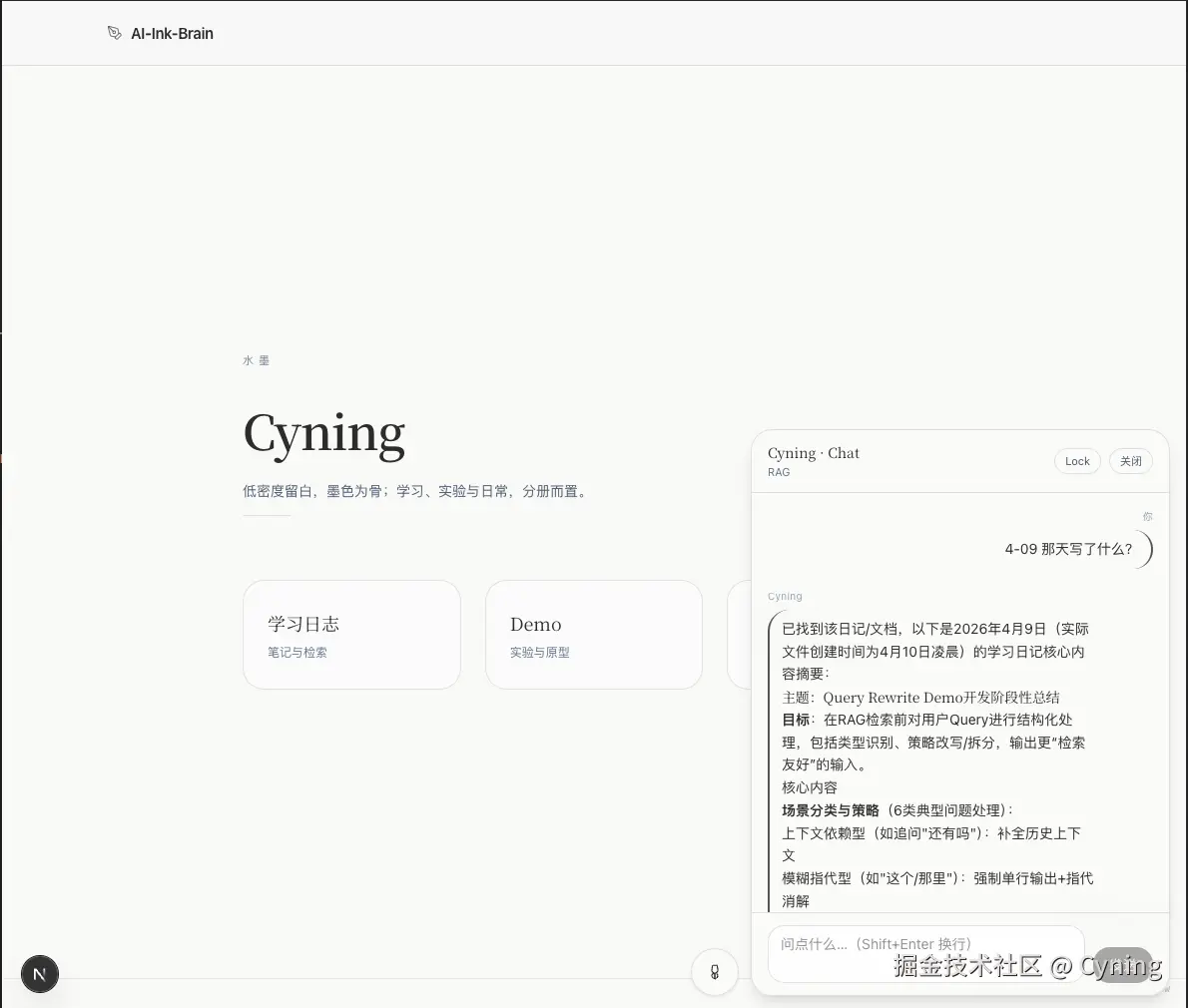1188x1008 pixels.
Task: Click the Cyning avatar label in the chat panel
Action: point(785,596)
